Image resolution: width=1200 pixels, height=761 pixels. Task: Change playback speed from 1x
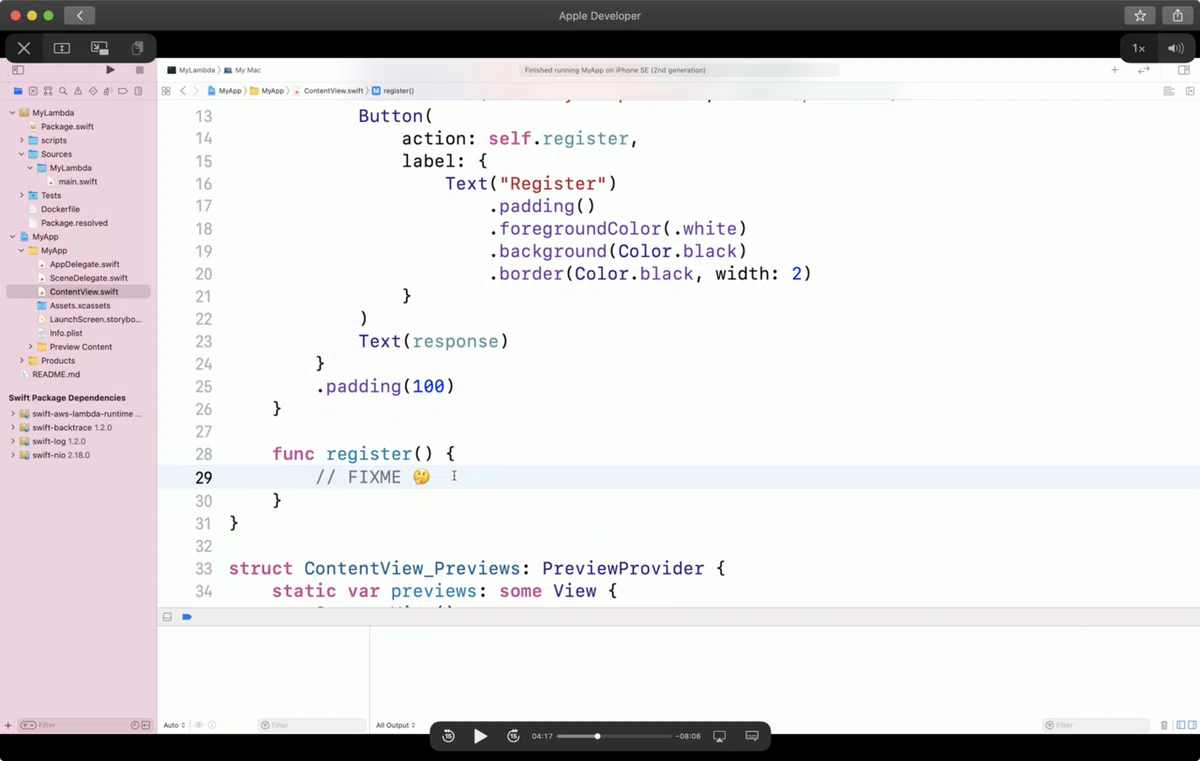tap(1138, 48)
